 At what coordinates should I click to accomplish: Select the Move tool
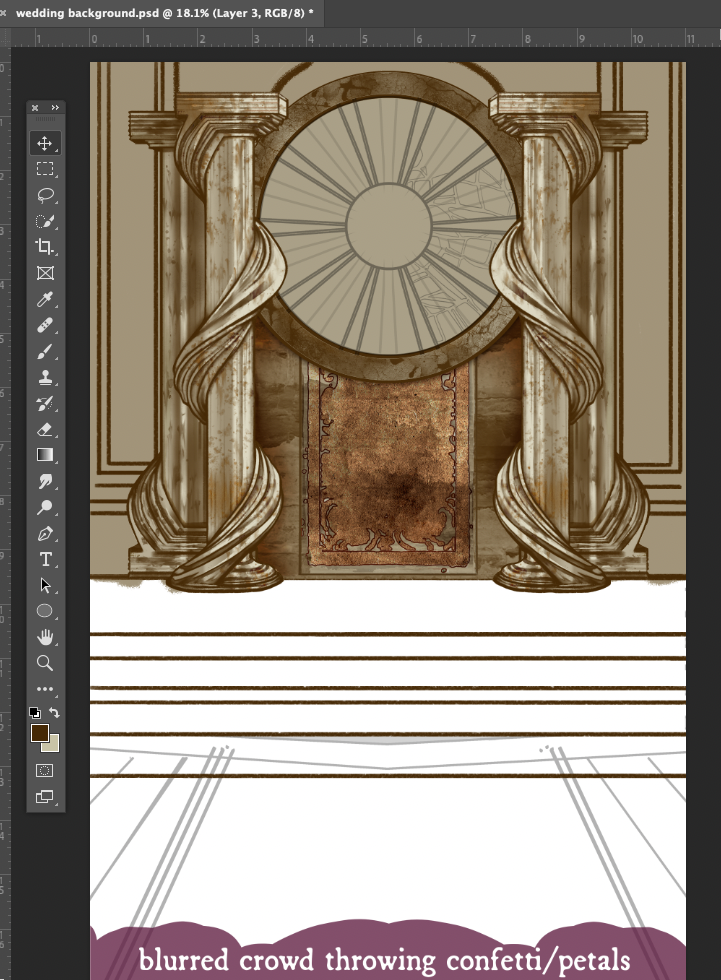(45, 143)
